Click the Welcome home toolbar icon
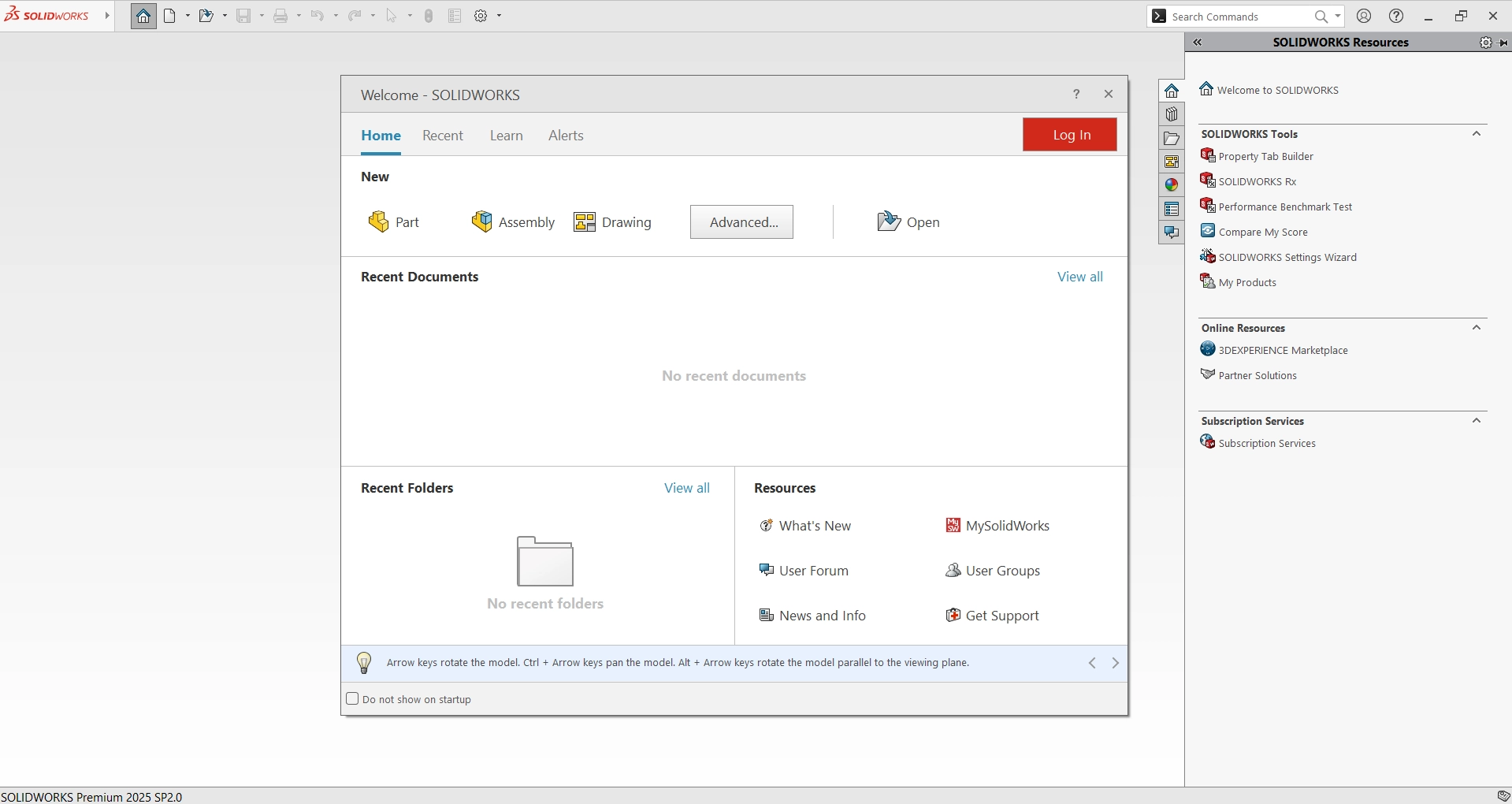 [x=143, y=16]
